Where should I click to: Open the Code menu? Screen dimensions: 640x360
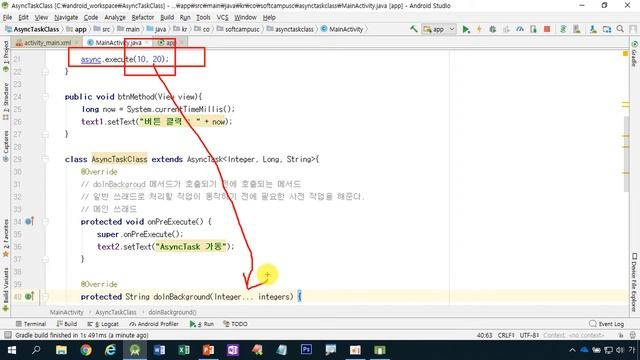coord(91,17)
